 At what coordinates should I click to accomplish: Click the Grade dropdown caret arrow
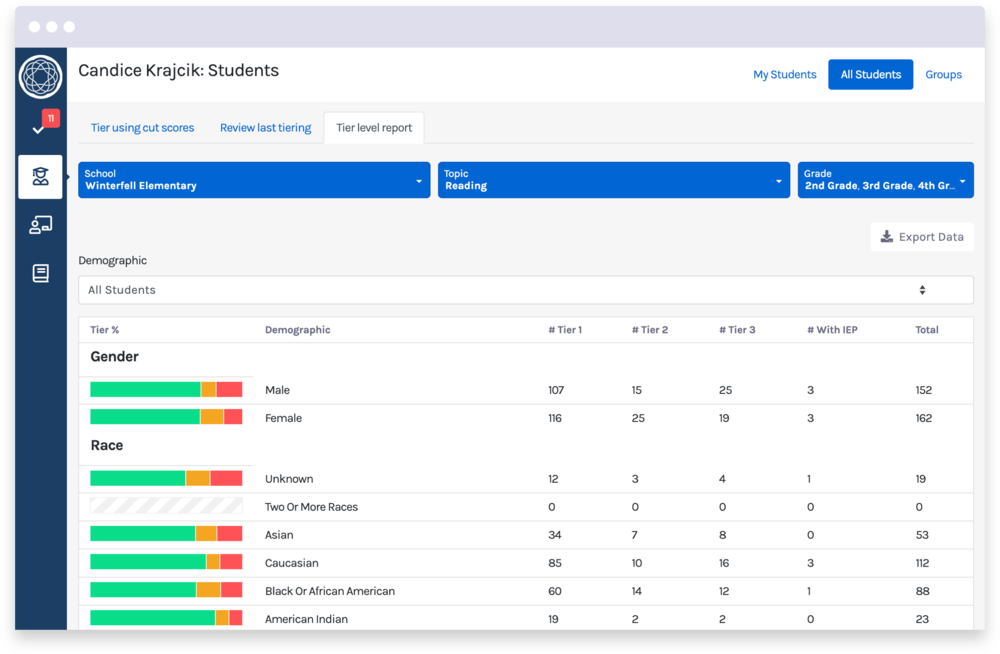coord(962,181)
